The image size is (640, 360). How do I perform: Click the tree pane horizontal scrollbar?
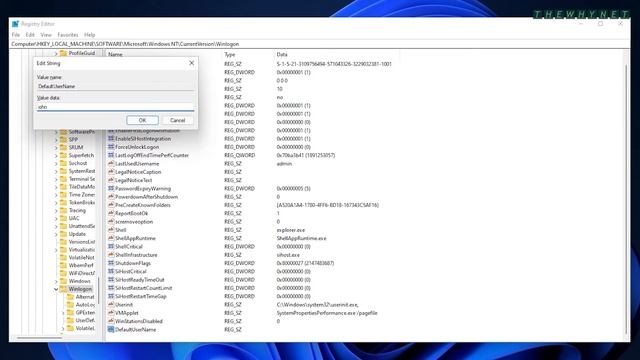point(39,338)
